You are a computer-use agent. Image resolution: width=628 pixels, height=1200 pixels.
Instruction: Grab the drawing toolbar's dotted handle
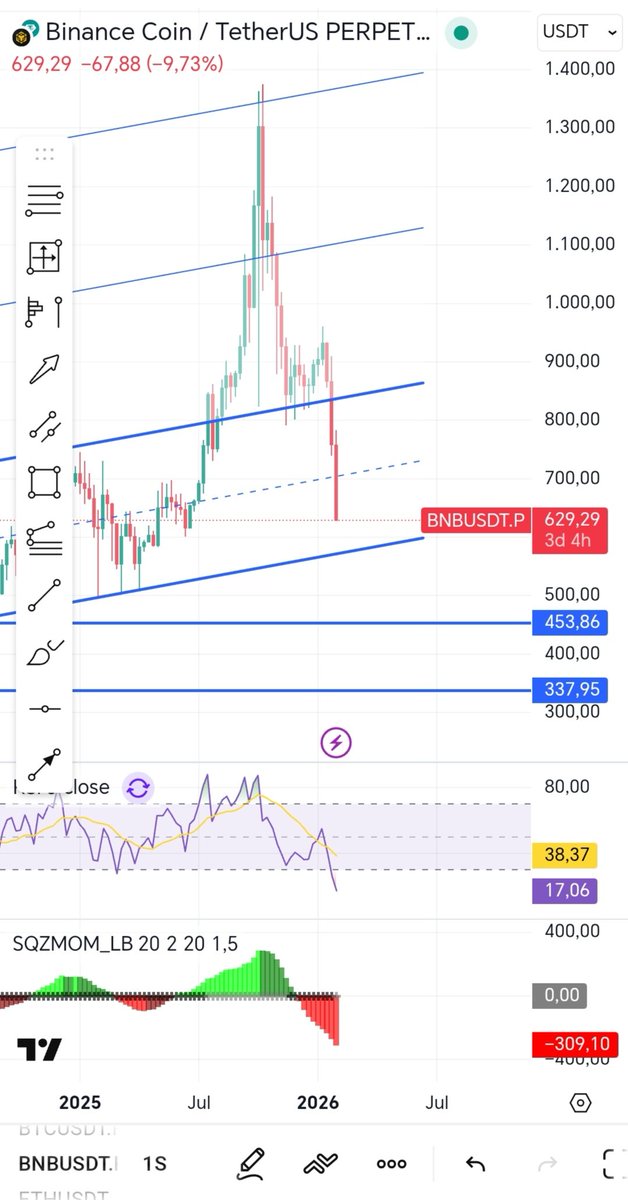tap(44, 154)
